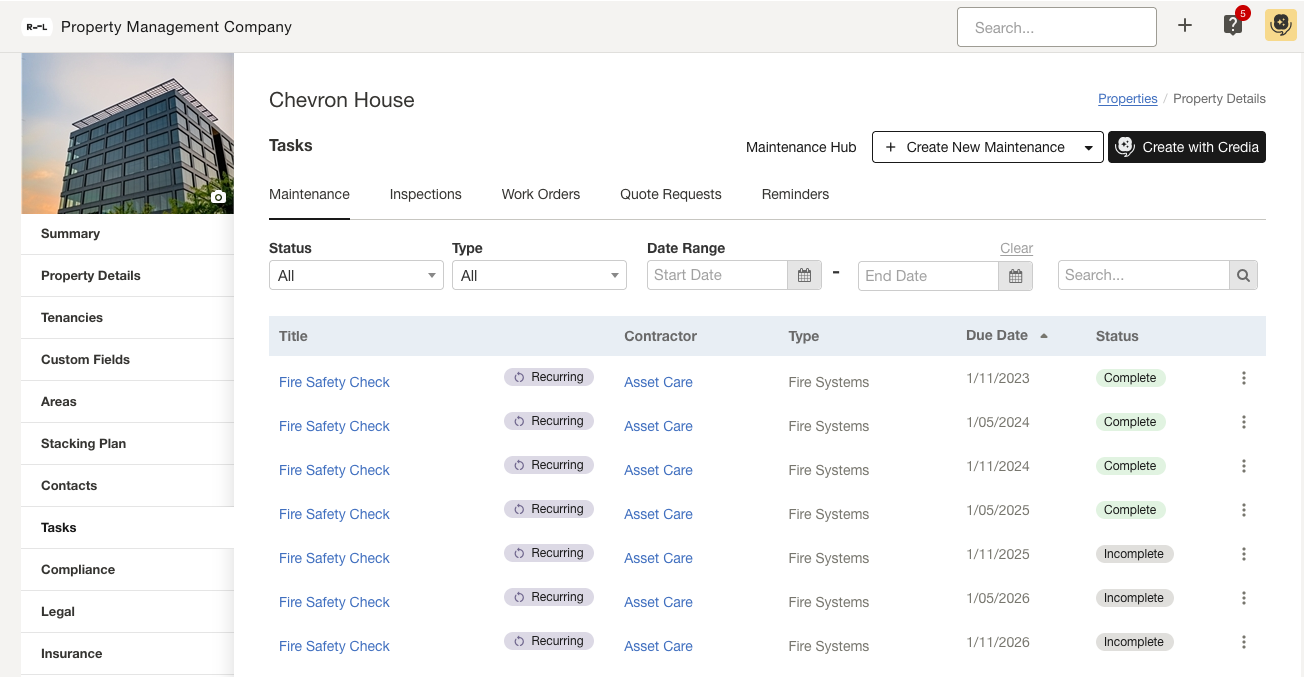The height and width of the screenshot is (677, 1304).
Task: Open the help notifications icon
Action: pyautogui.click(x=1233, y=26)
